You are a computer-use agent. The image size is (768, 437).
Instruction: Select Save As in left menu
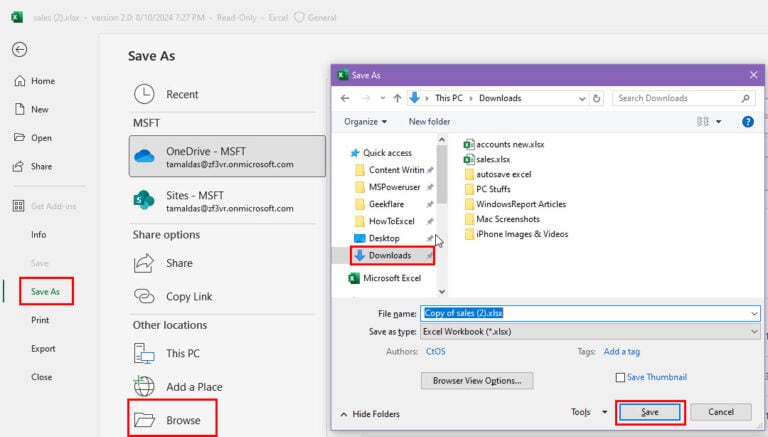pyautogui.click(x=45, y=292)
